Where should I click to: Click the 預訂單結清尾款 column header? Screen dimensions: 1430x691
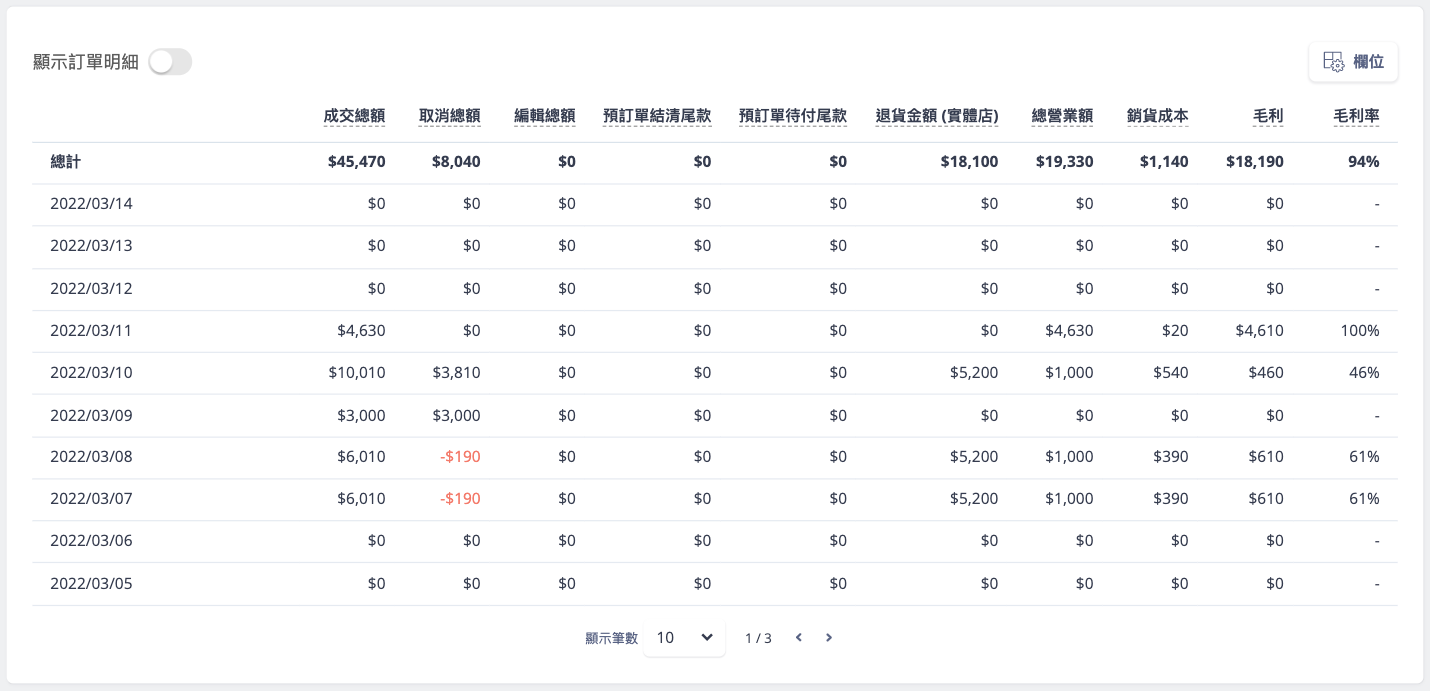coord(657,115)
